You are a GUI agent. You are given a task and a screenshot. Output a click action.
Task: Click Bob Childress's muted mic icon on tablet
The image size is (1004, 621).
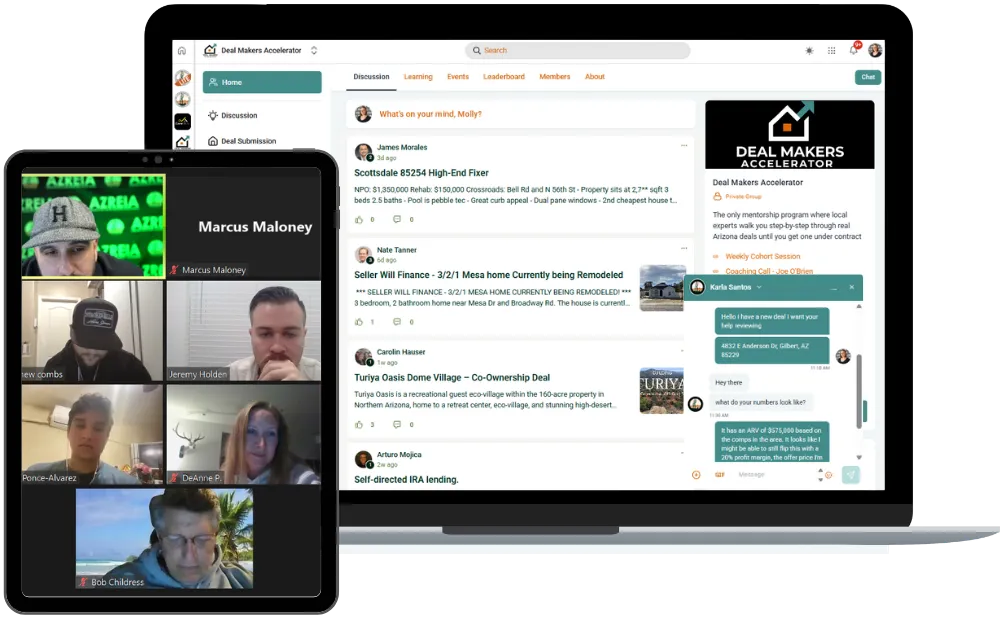pyautogui.click(x=83, y=582)
